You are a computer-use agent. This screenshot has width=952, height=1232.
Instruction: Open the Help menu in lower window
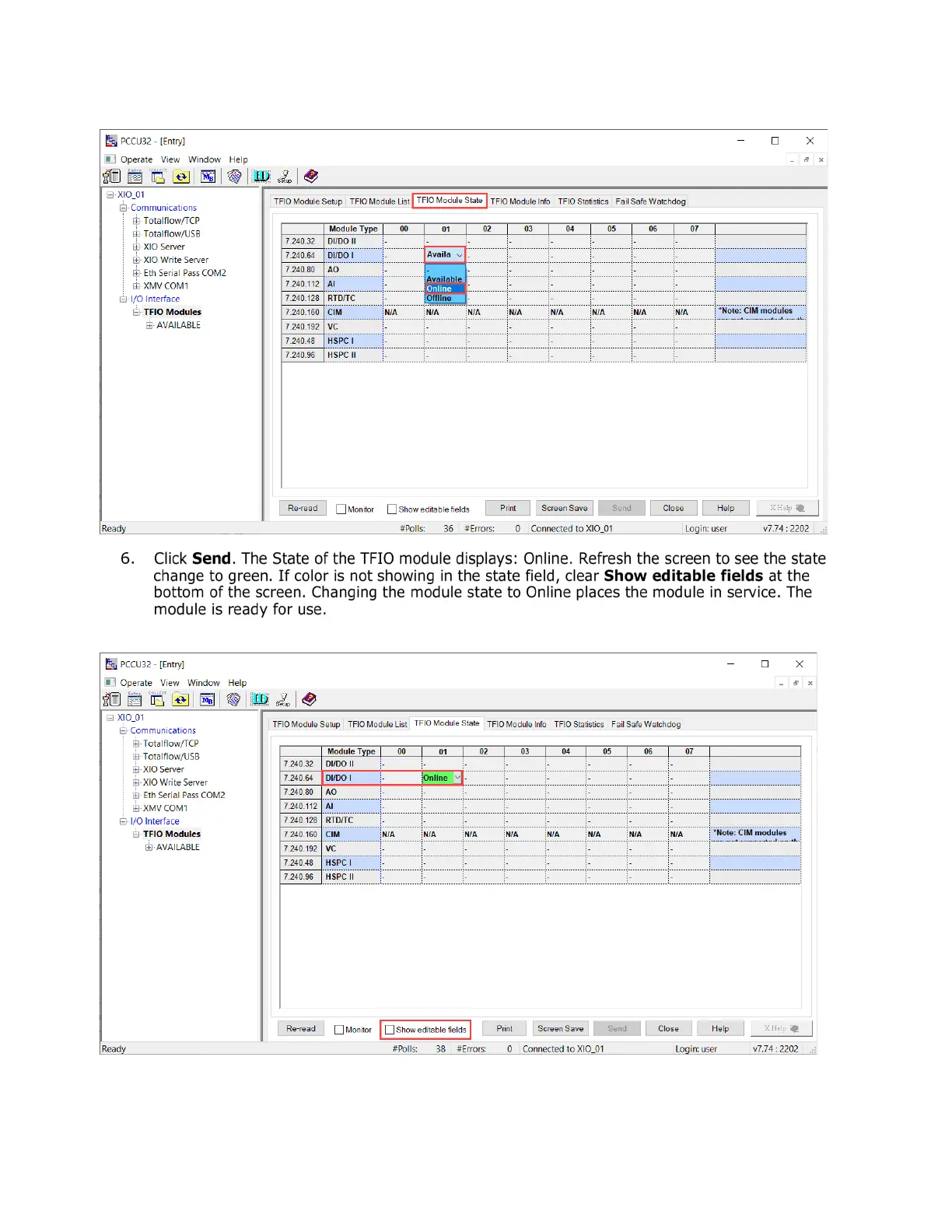(x=237, y=683)
